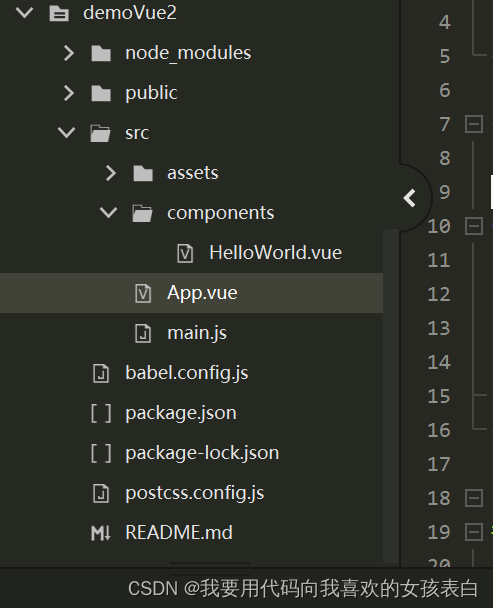Screen dimensions: 493x608
Task: Select the src folder label
Action: click(x=137, y=133)
